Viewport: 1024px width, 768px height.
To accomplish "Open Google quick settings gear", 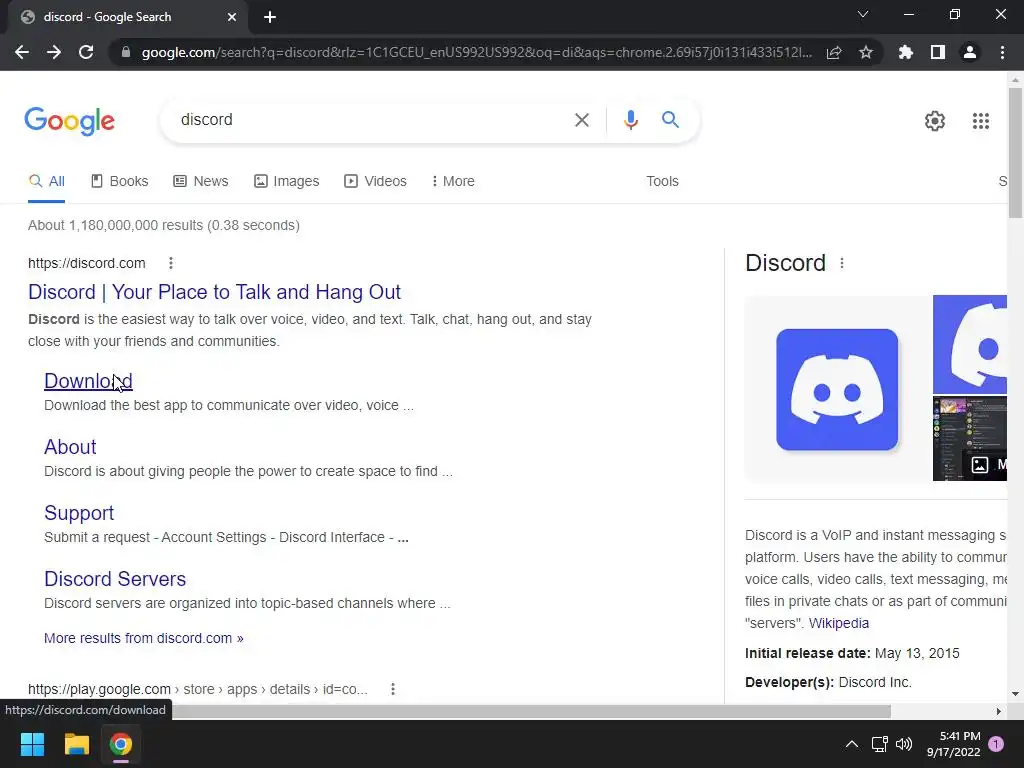I will point(935,121).
